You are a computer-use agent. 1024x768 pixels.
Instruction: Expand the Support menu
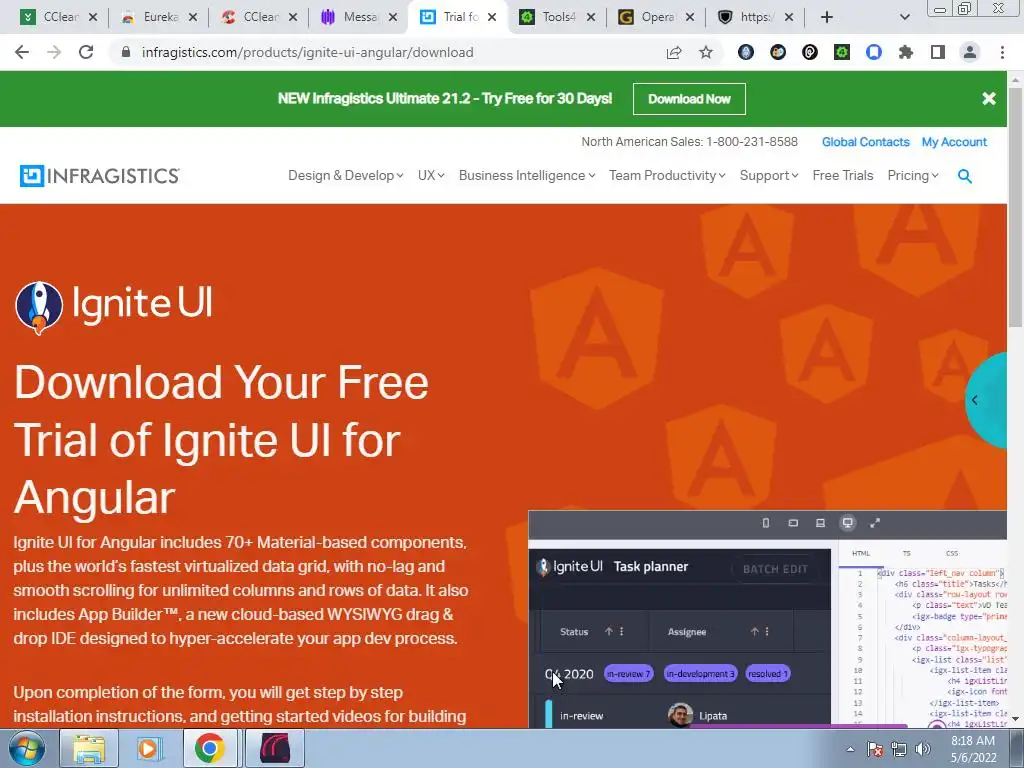click(769, 176)
